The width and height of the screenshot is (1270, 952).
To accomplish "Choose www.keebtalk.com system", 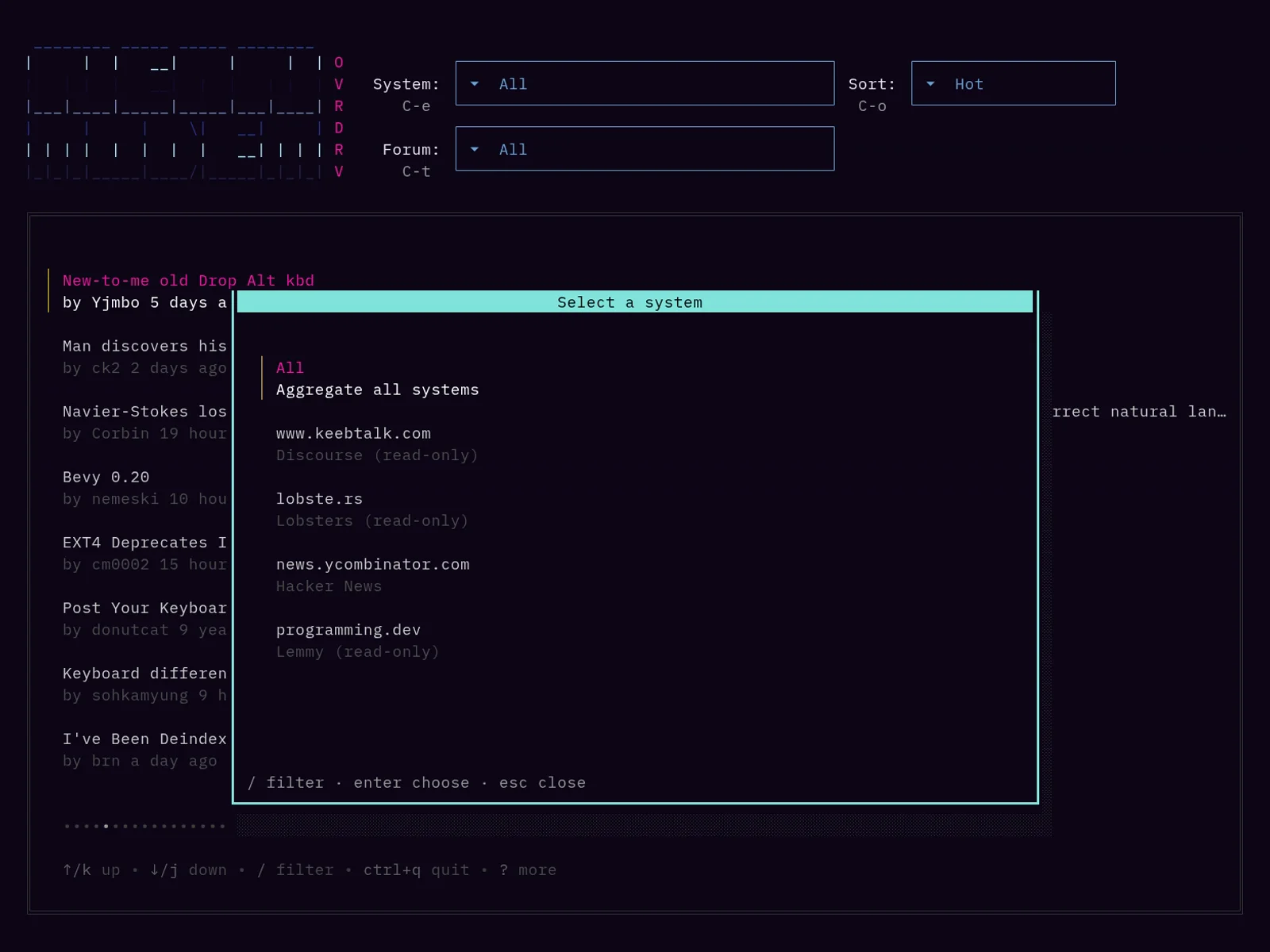I will pyautogui.click(x=353, y=433).
